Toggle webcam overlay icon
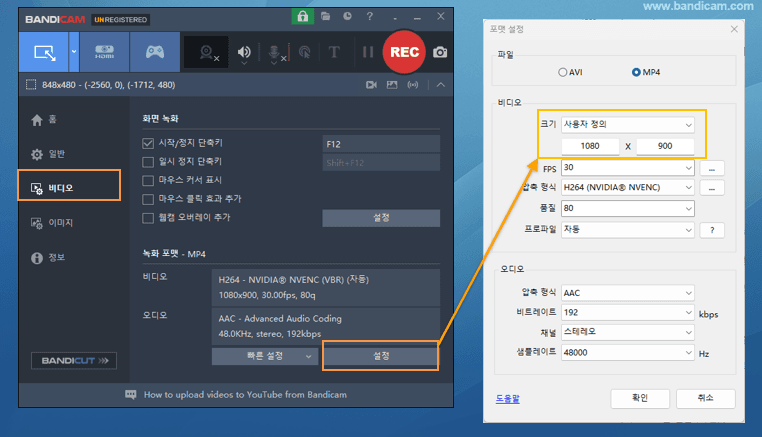The height and width of the screenshot is (437, 762). (x=208, y=52)
